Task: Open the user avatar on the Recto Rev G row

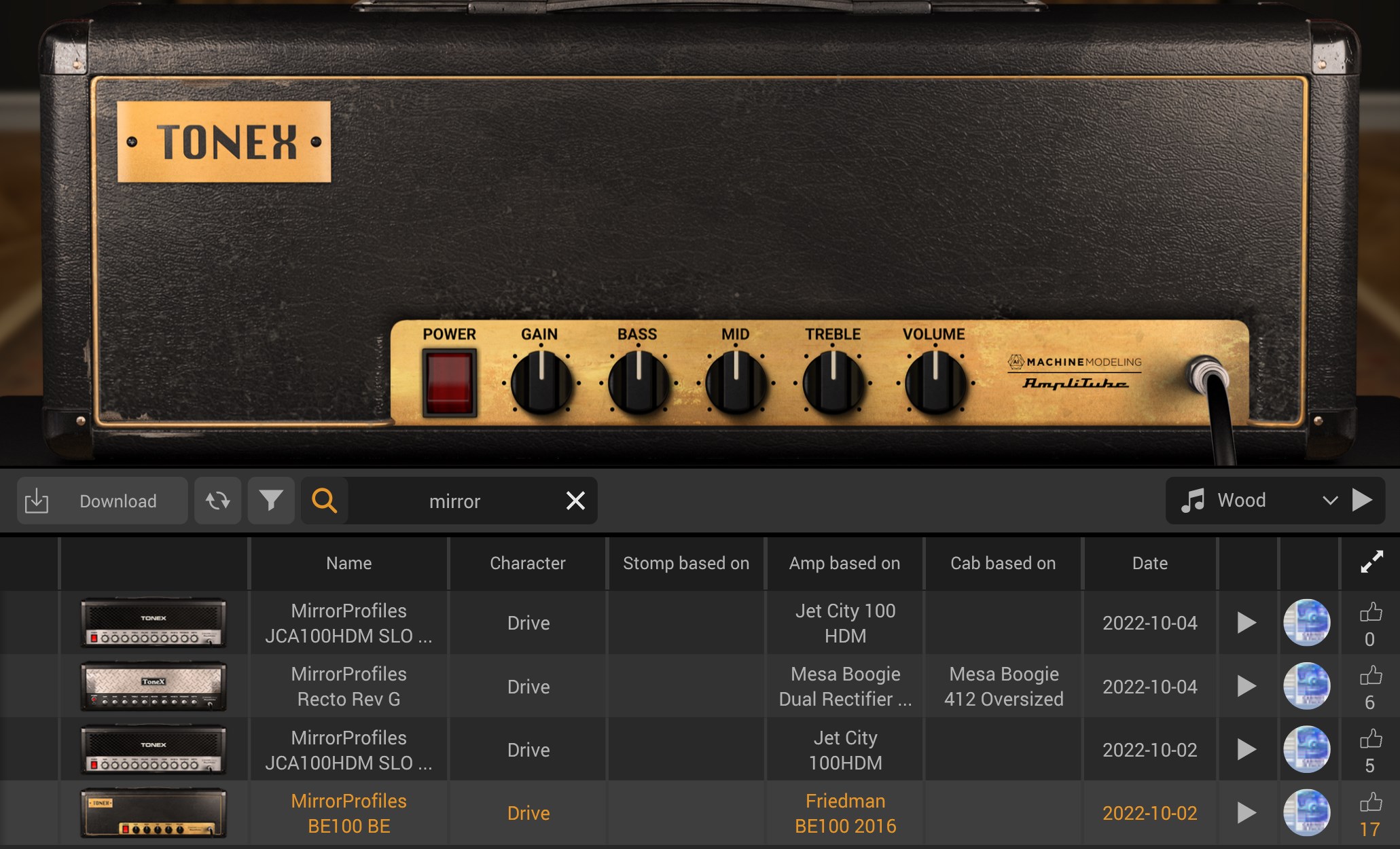Action: [x=1306, y=686]
